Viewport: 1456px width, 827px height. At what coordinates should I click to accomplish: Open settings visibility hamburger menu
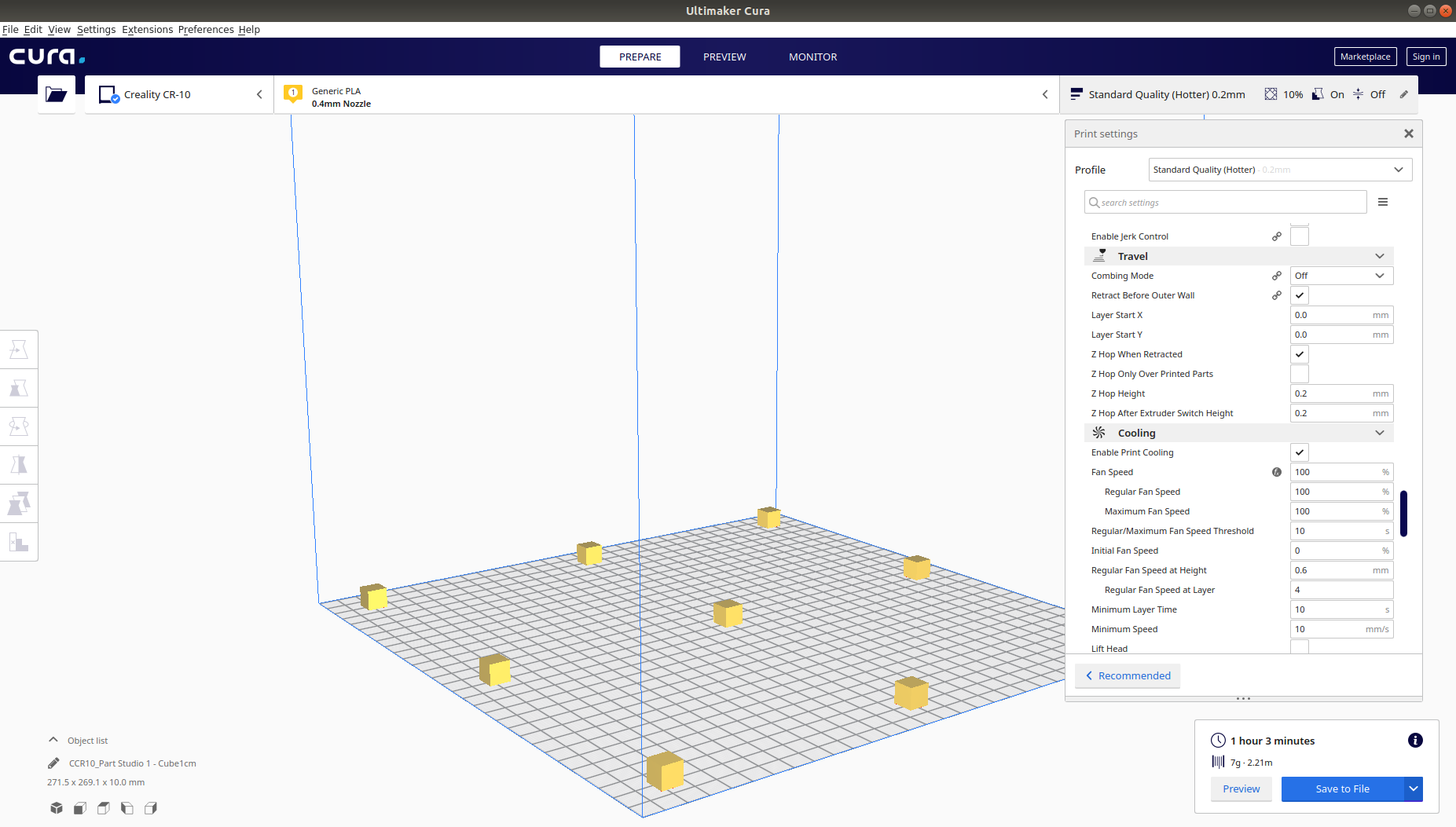pos(1383,203)
